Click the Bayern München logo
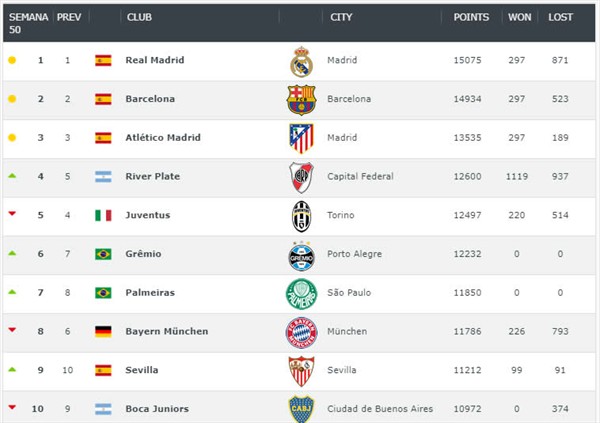 click(x=302, y=332)
